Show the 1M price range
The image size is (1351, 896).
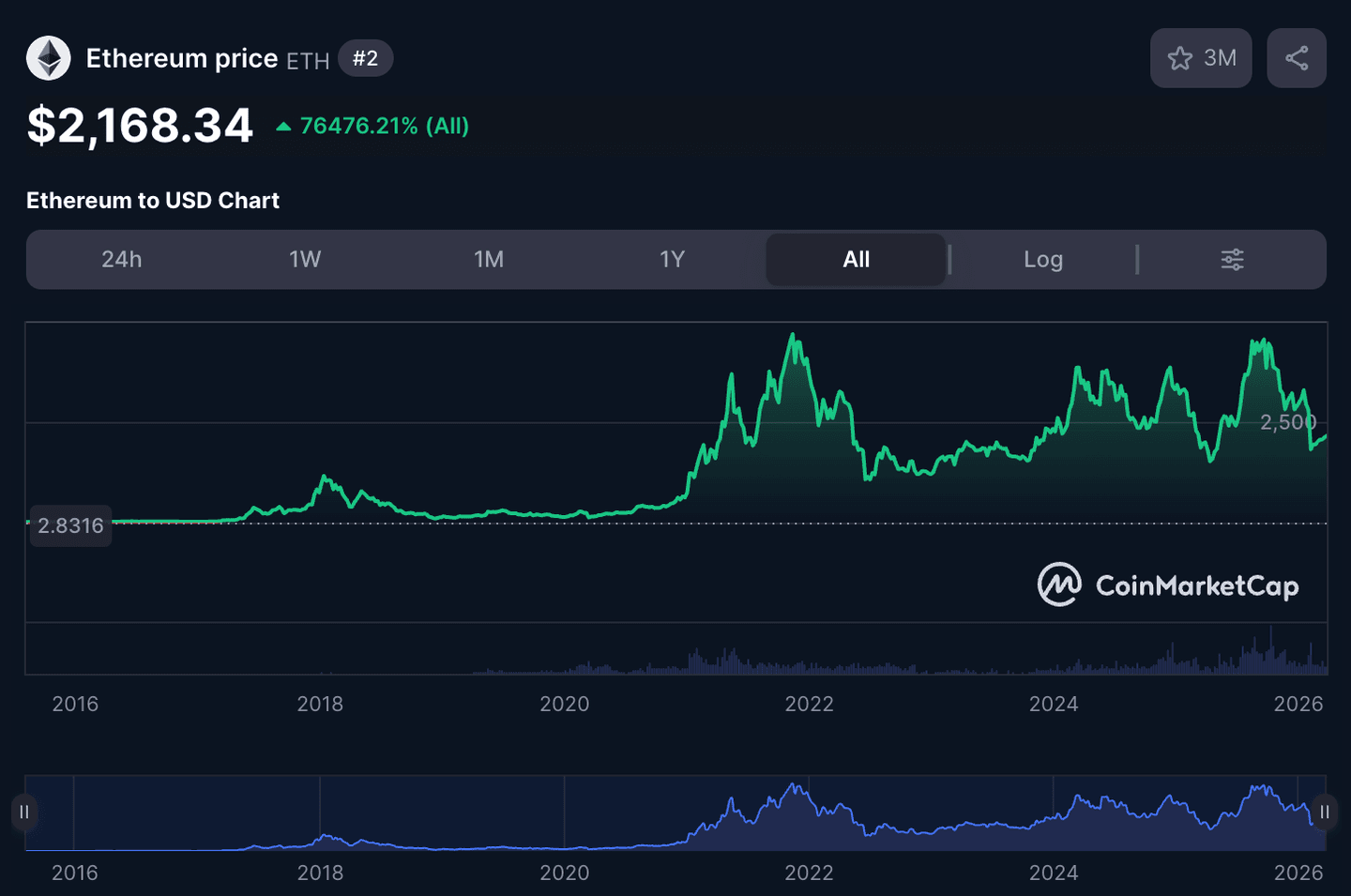[x=489, y=260]
